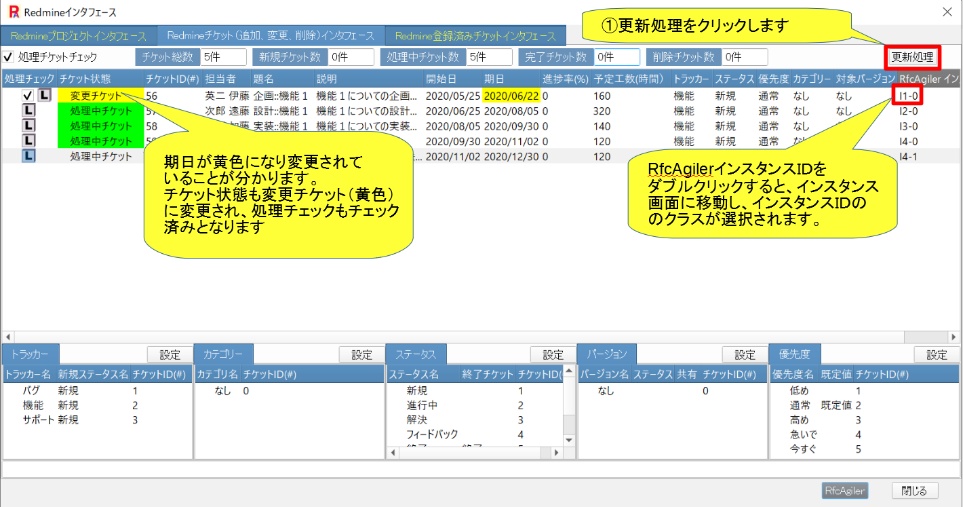The width and height of the screenshot is (963, 507).
Task: Click the 更新処理 button
Action: click(912, 57)
